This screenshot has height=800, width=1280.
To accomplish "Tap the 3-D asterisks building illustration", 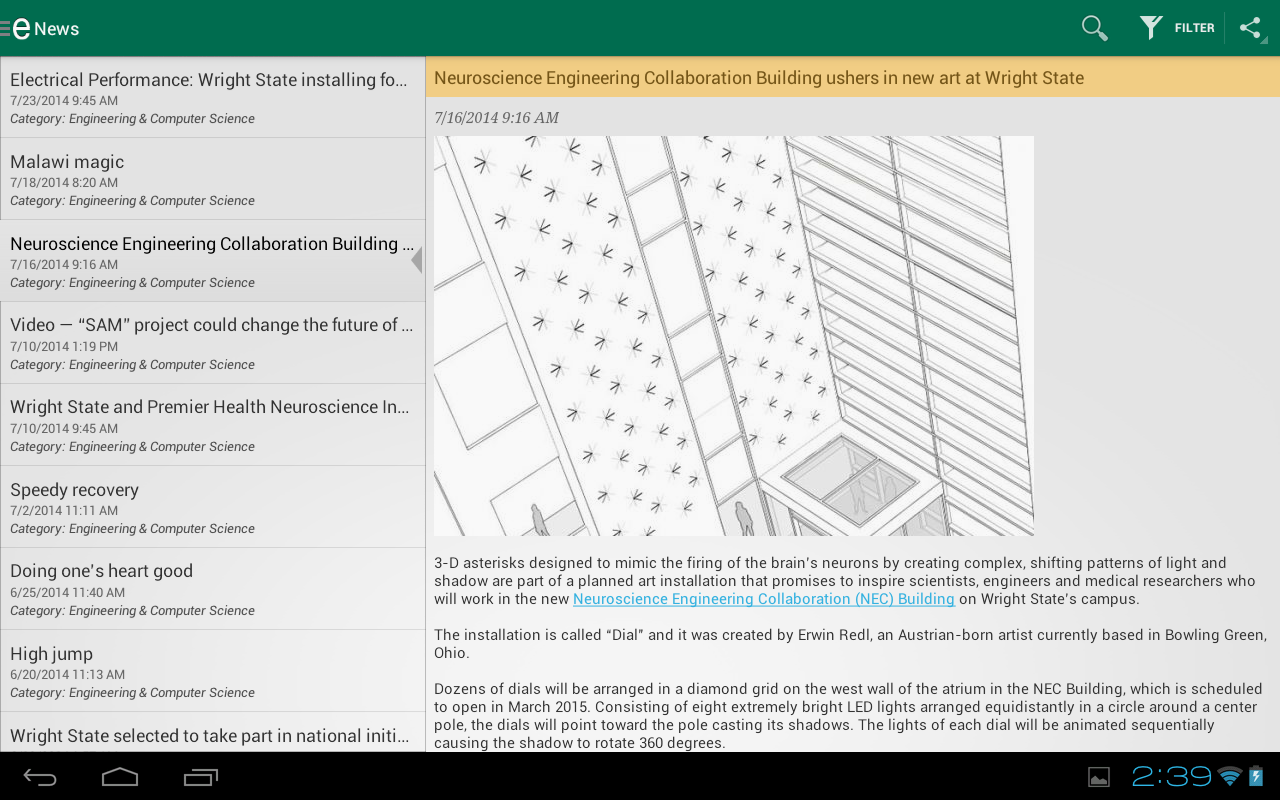I will click(x=734, y=336).
